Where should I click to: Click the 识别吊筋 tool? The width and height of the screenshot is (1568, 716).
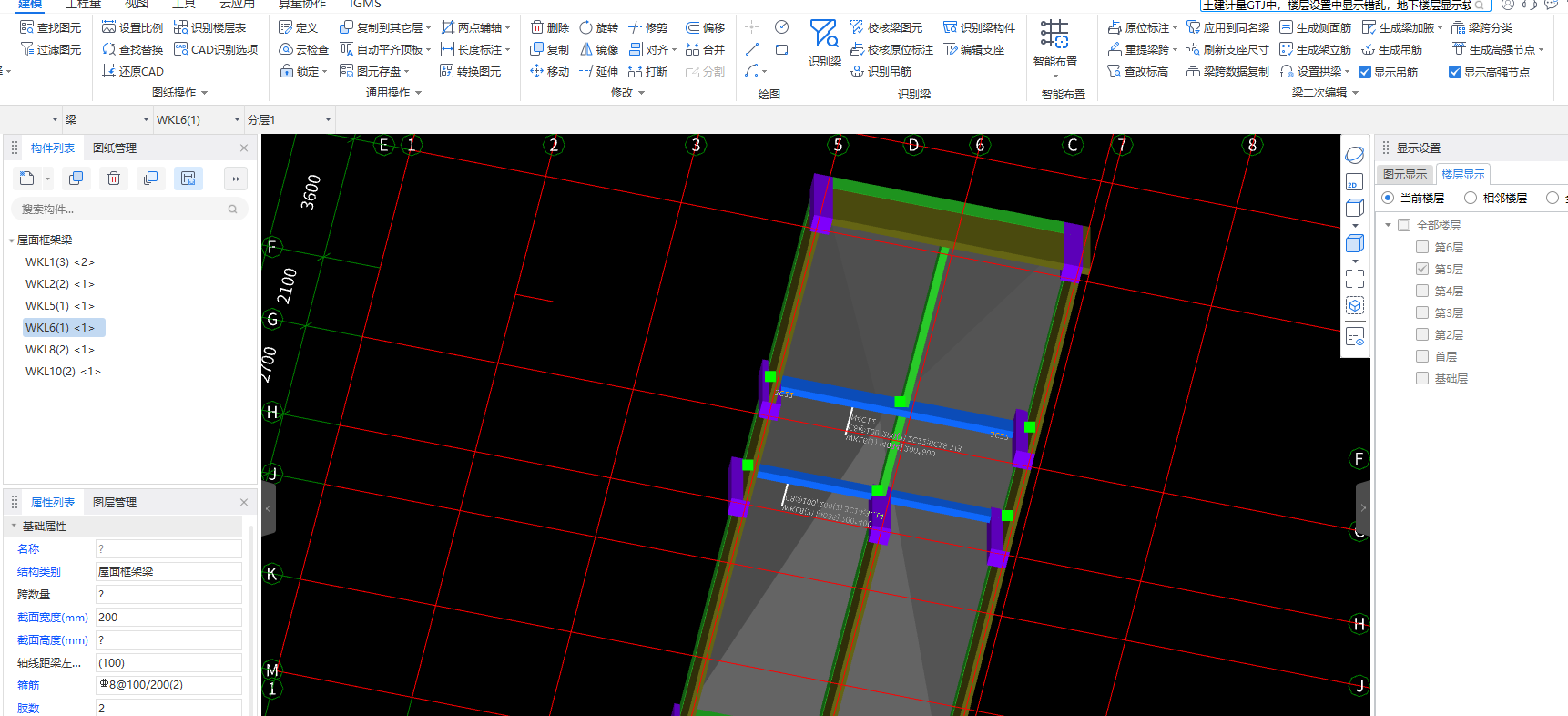(x=881, y=71)
